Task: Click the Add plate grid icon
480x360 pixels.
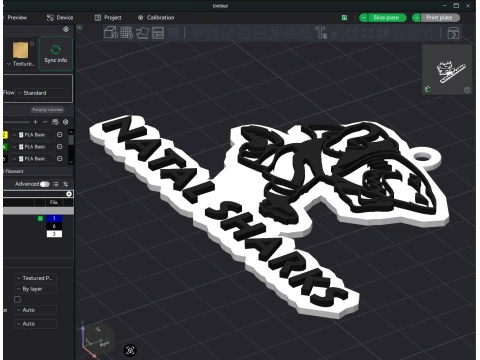Action: click(126, 33)
